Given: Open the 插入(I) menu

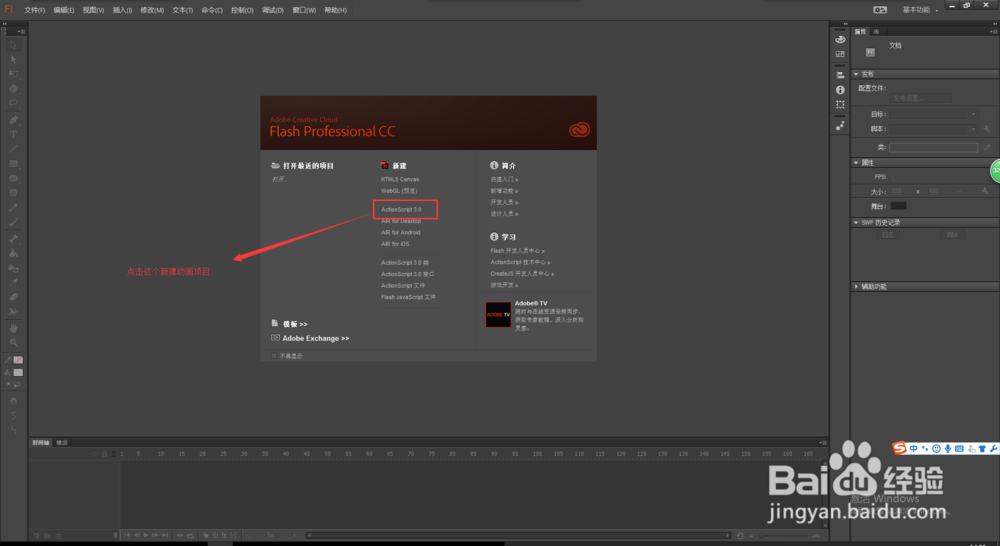Looking at the screenshot, I should (122, 10).
